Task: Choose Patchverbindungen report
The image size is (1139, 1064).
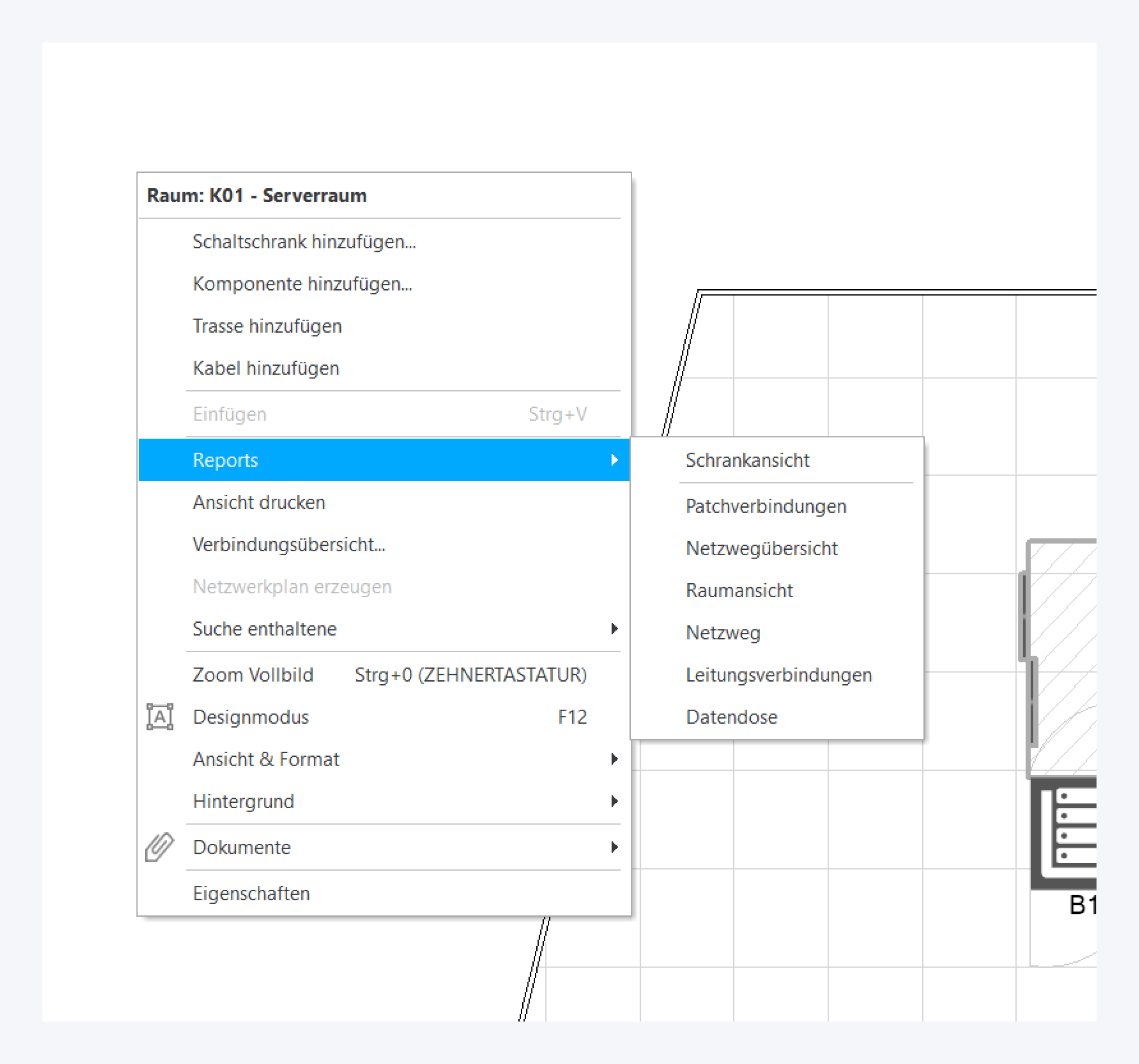Action: click(765, 506)
